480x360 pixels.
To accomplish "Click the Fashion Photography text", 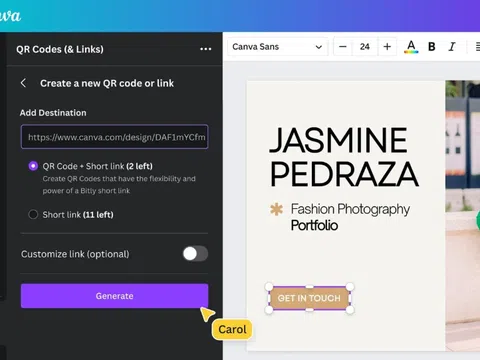I will (x=350, y=209).
